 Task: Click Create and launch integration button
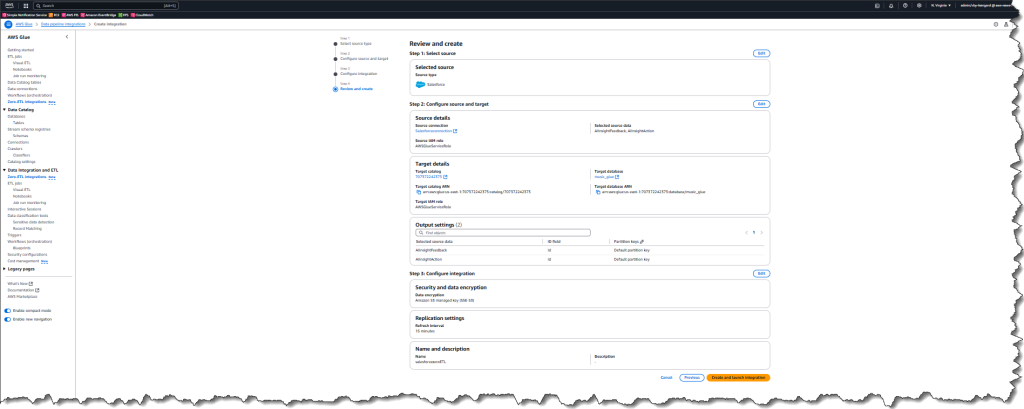pos(739,378)
